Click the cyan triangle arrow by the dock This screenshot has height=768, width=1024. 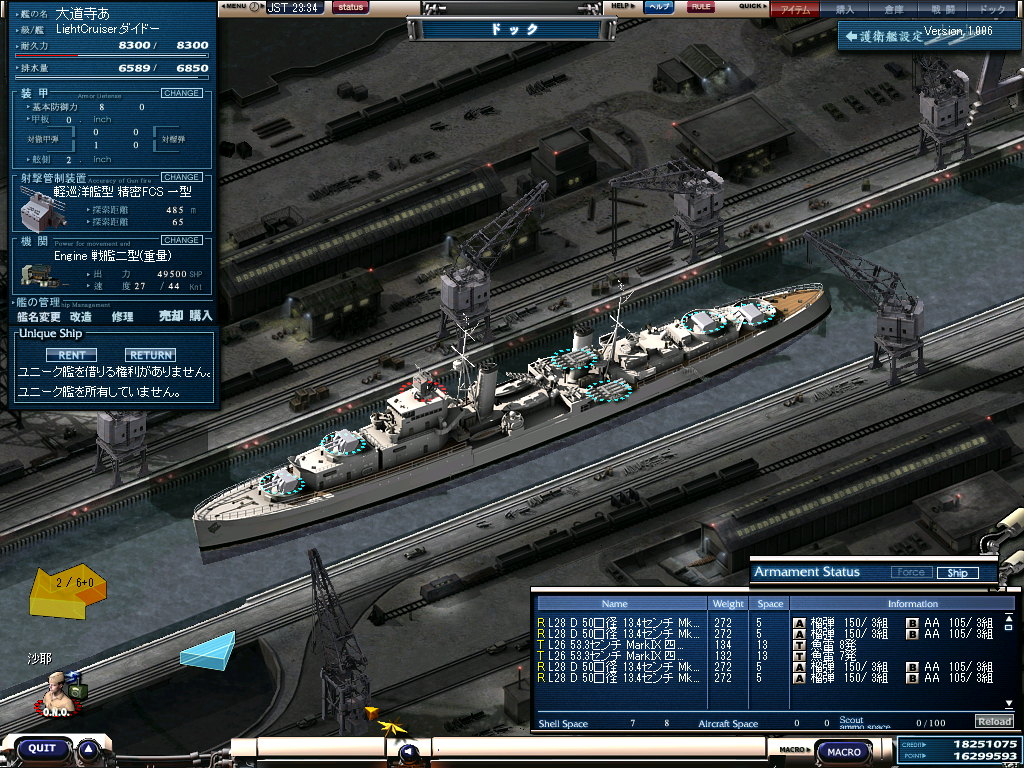(x=210, y=650)
